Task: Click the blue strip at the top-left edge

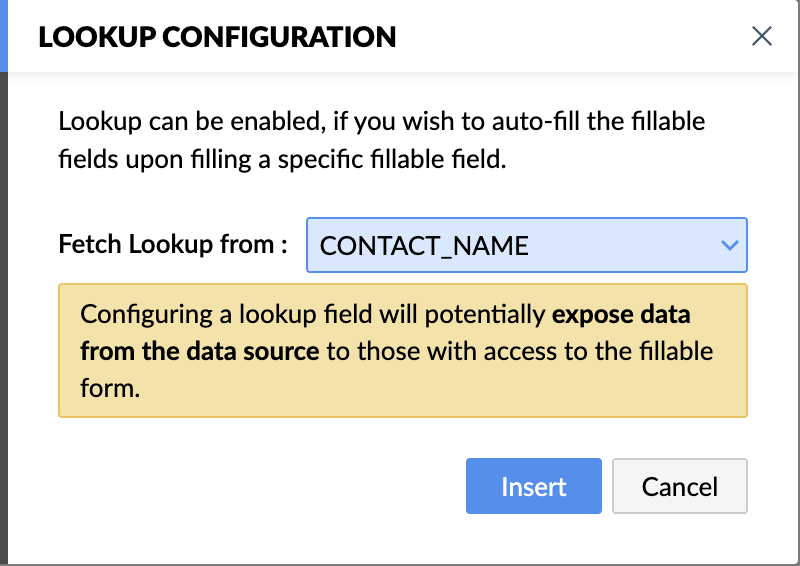Action: [x=4, y=35]
